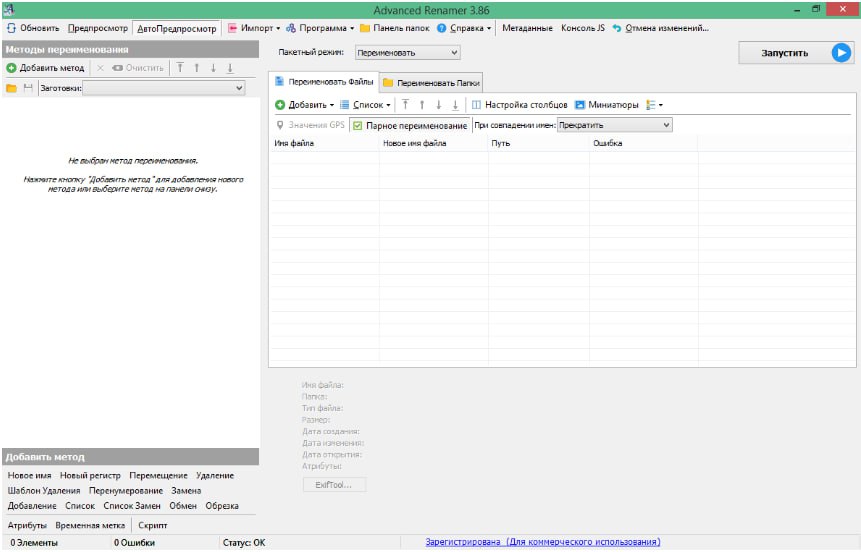861x552 pixels.
Task: Open the presets folder icon in methods panel
Action: coord(12,88)
